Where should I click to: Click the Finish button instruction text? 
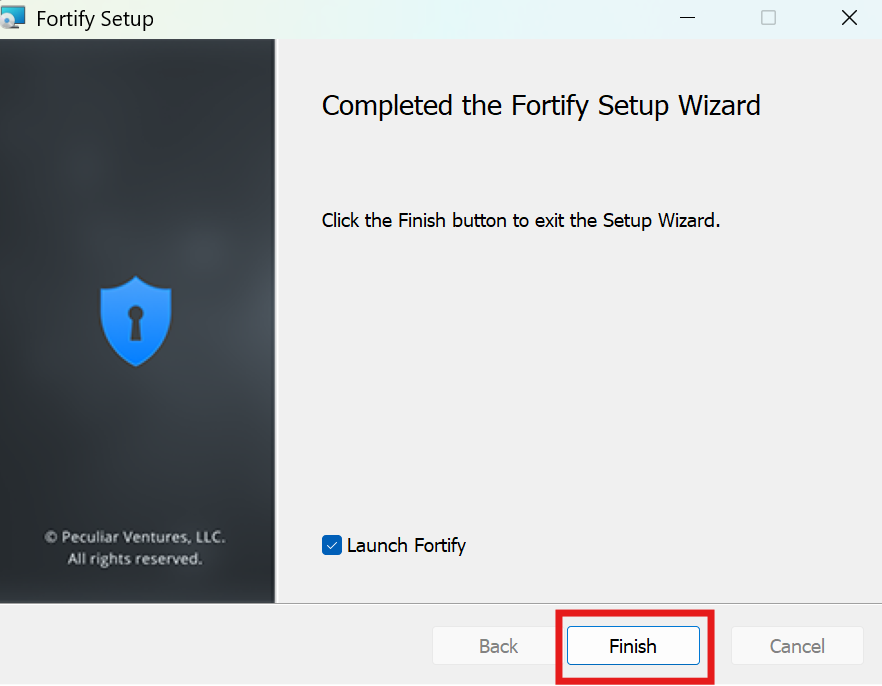point(520,220)
